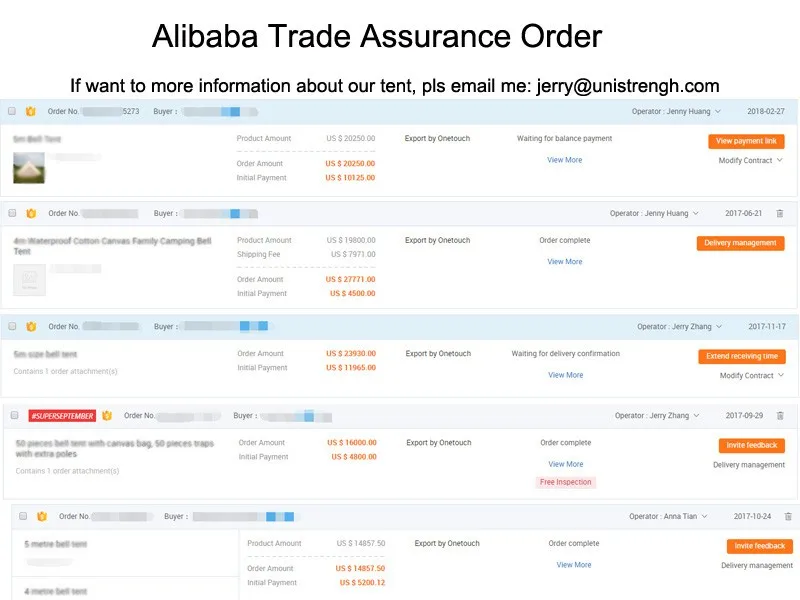Click Extend receiving time button
This screenshot has width=800, height=600.
742,356
